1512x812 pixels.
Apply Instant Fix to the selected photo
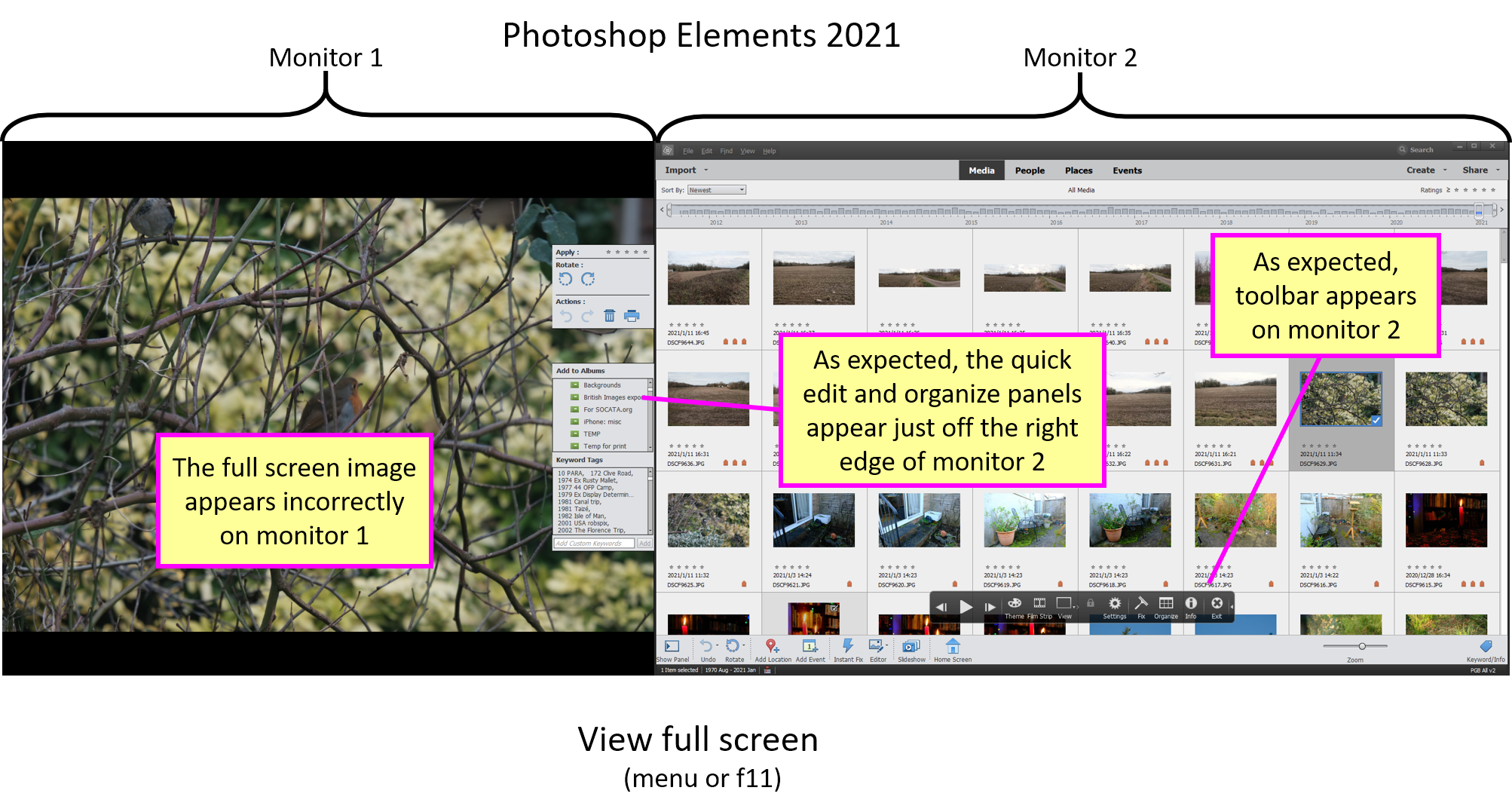(x=848, y=646)
